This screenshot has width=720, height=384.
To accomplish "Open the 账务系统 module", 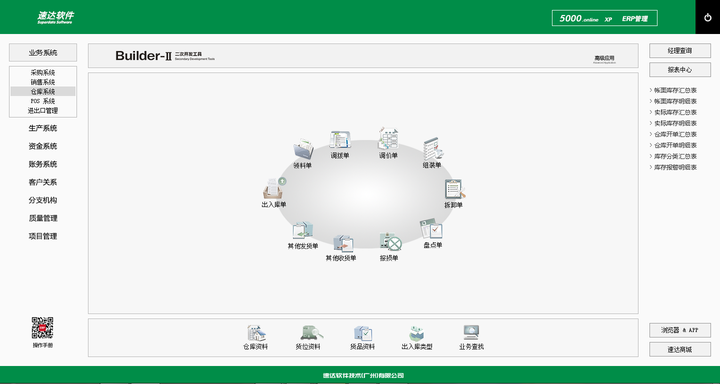I will tap(43, 164).
